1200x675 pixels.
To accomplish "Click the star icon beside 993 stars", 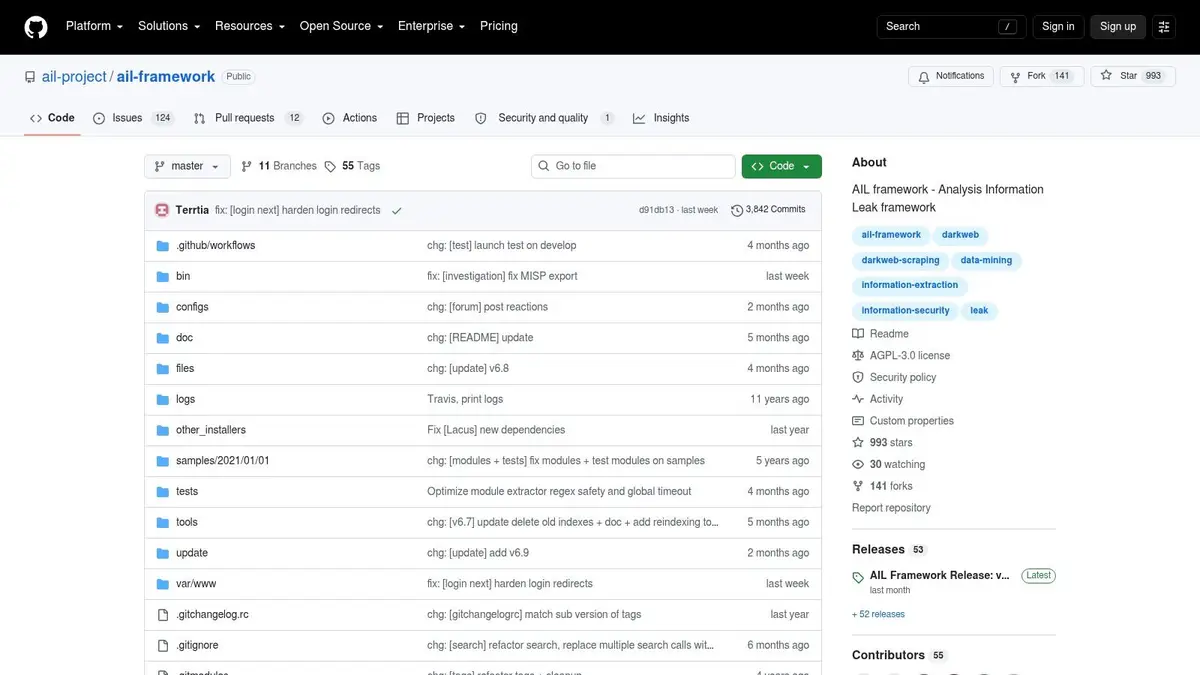I will (x=858, y=443).
